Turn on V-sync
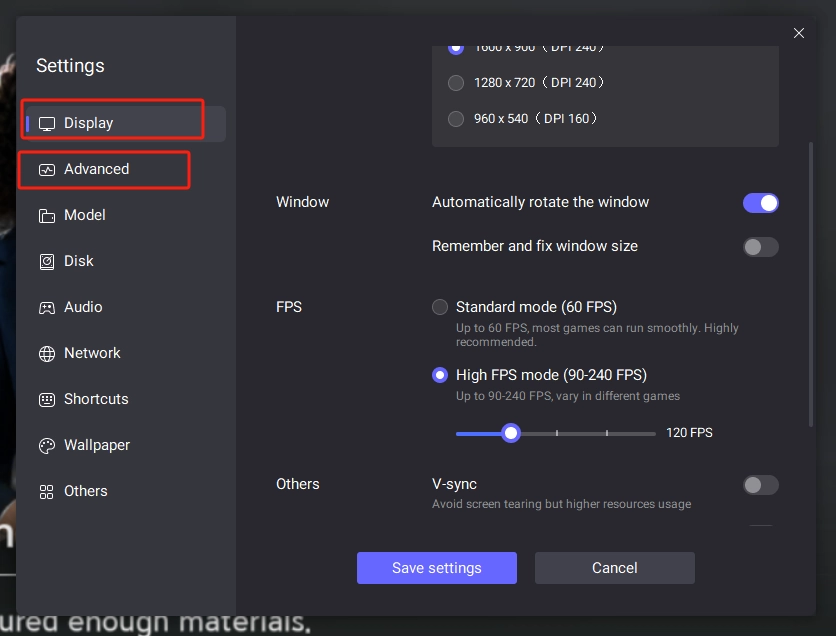 [761, 484]
